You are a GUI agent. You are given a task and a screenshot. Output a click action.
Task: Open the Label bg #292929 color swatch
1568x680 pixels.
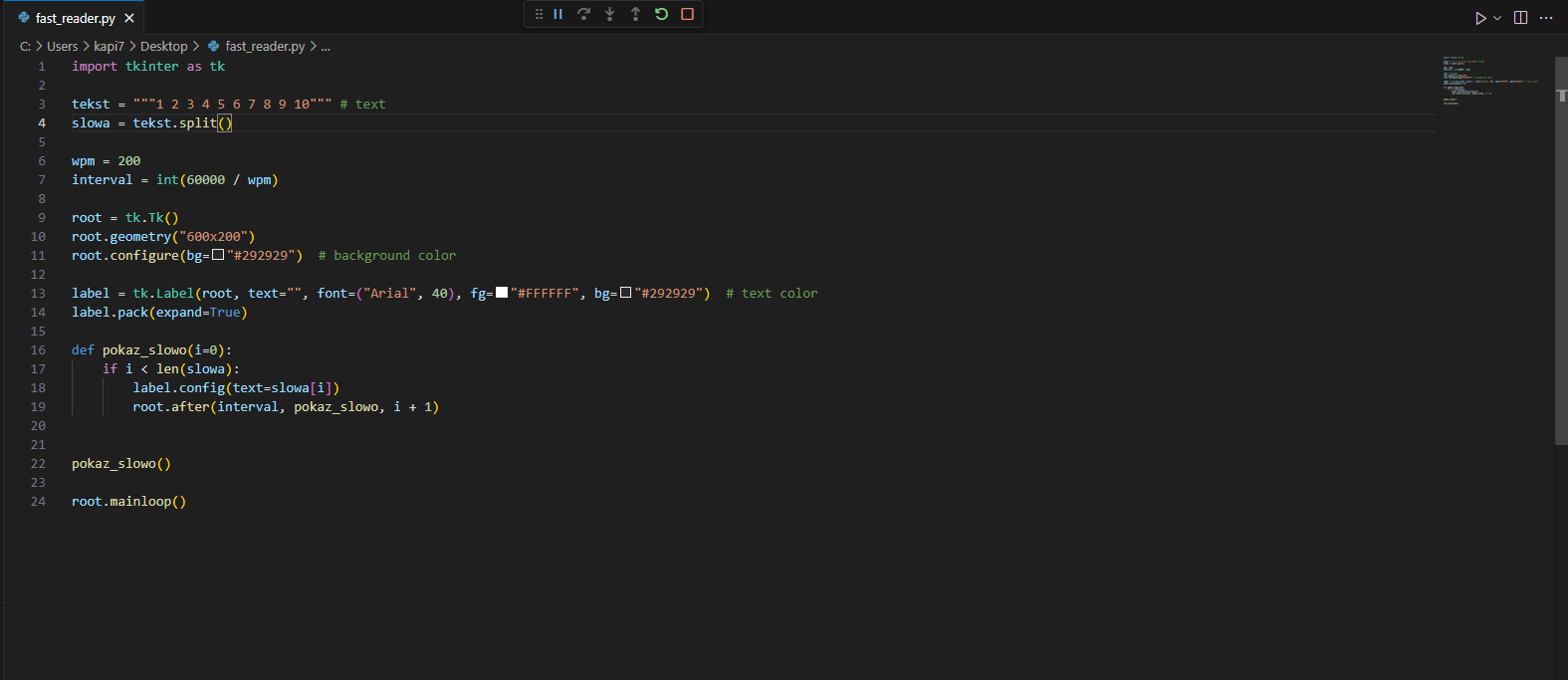[x=625, y=293]
